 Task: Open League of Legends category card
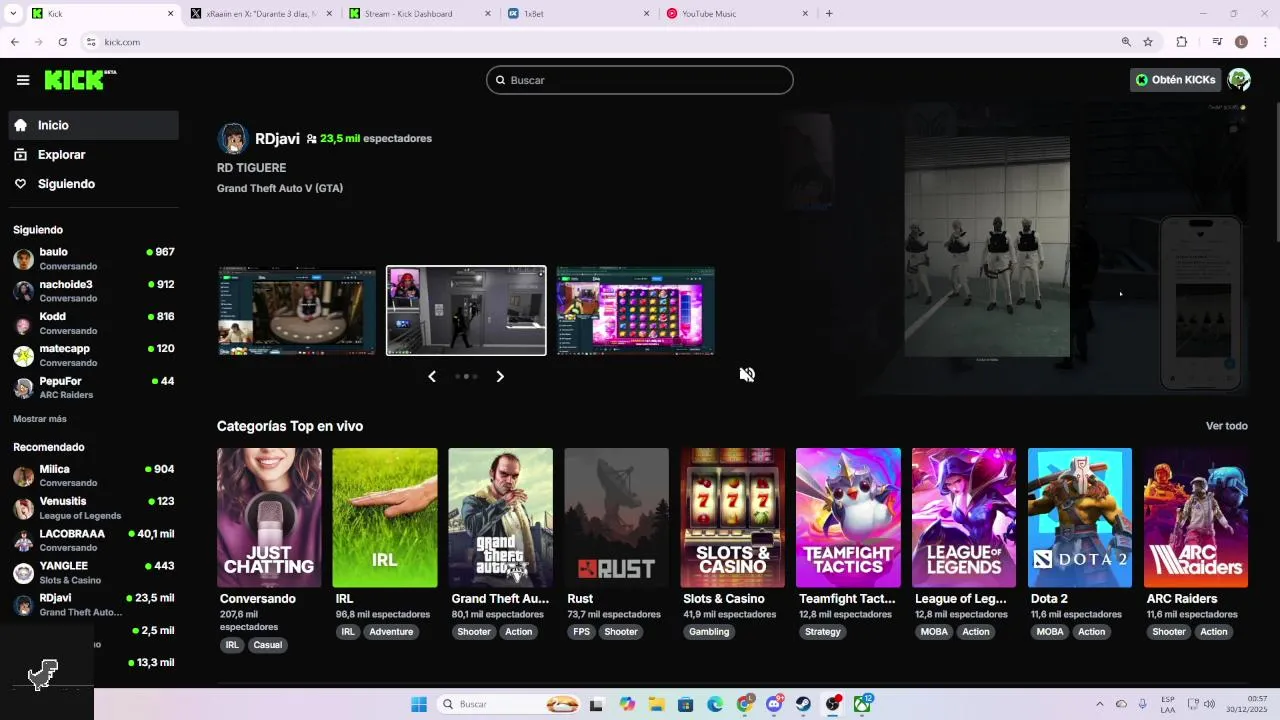pos(964,518)
